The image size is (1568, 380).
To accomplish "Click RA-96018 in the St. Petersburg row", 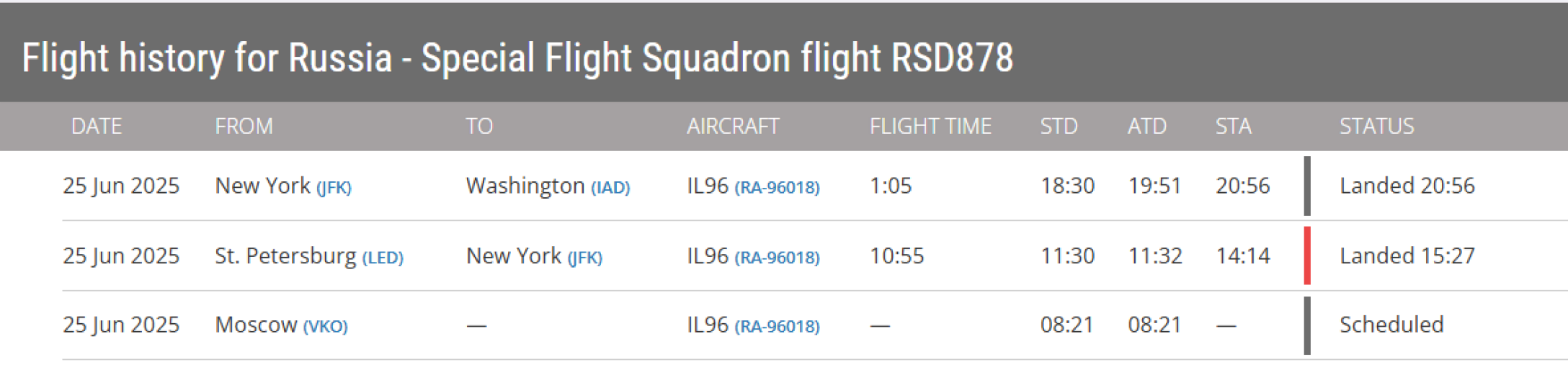I will [x=777, y=257].
